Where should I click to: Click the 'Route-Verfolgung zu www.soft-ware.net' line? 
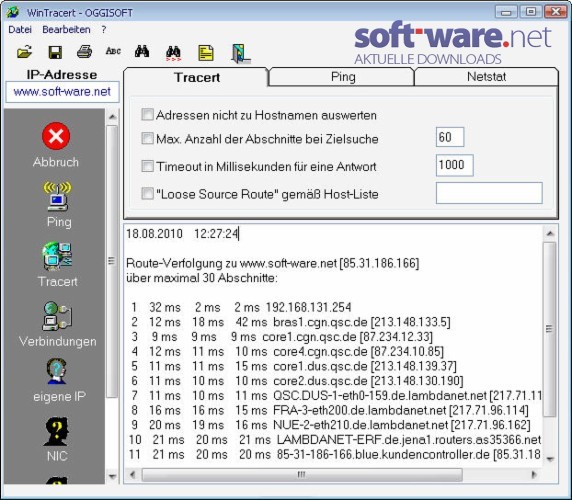(273, 263)
